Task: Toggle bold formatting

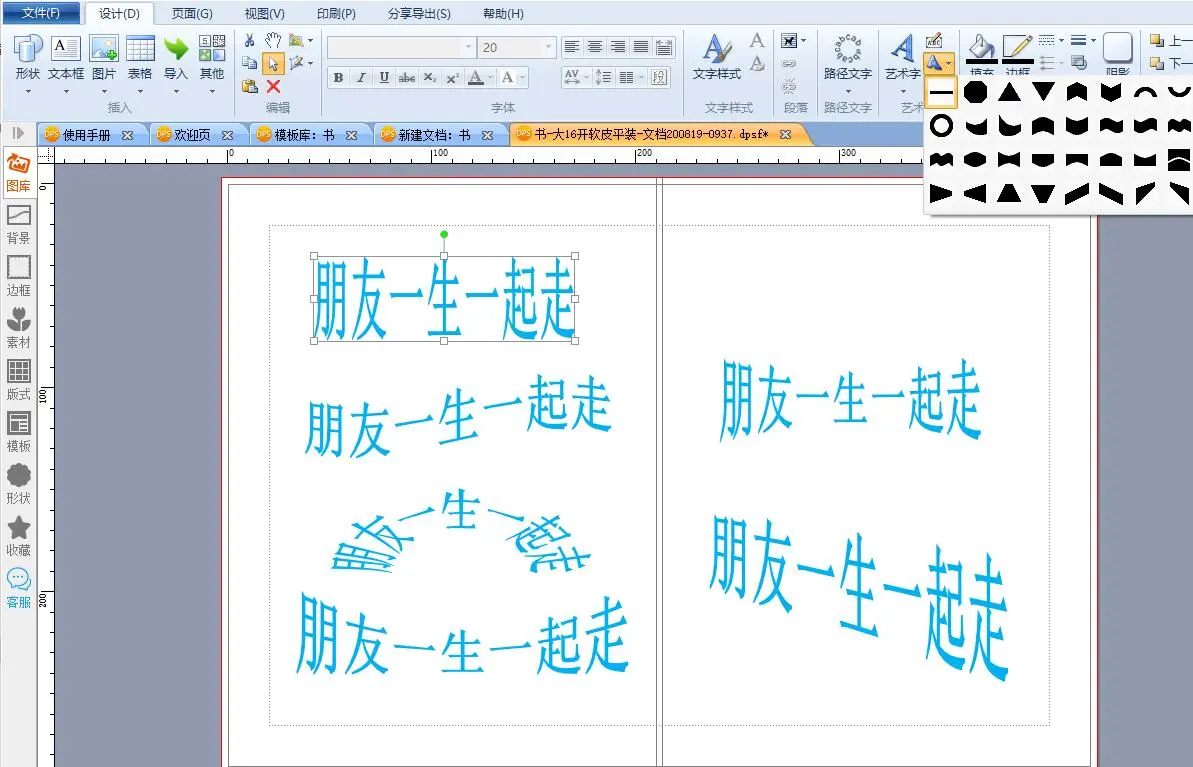Action: [x=339, y=77]
